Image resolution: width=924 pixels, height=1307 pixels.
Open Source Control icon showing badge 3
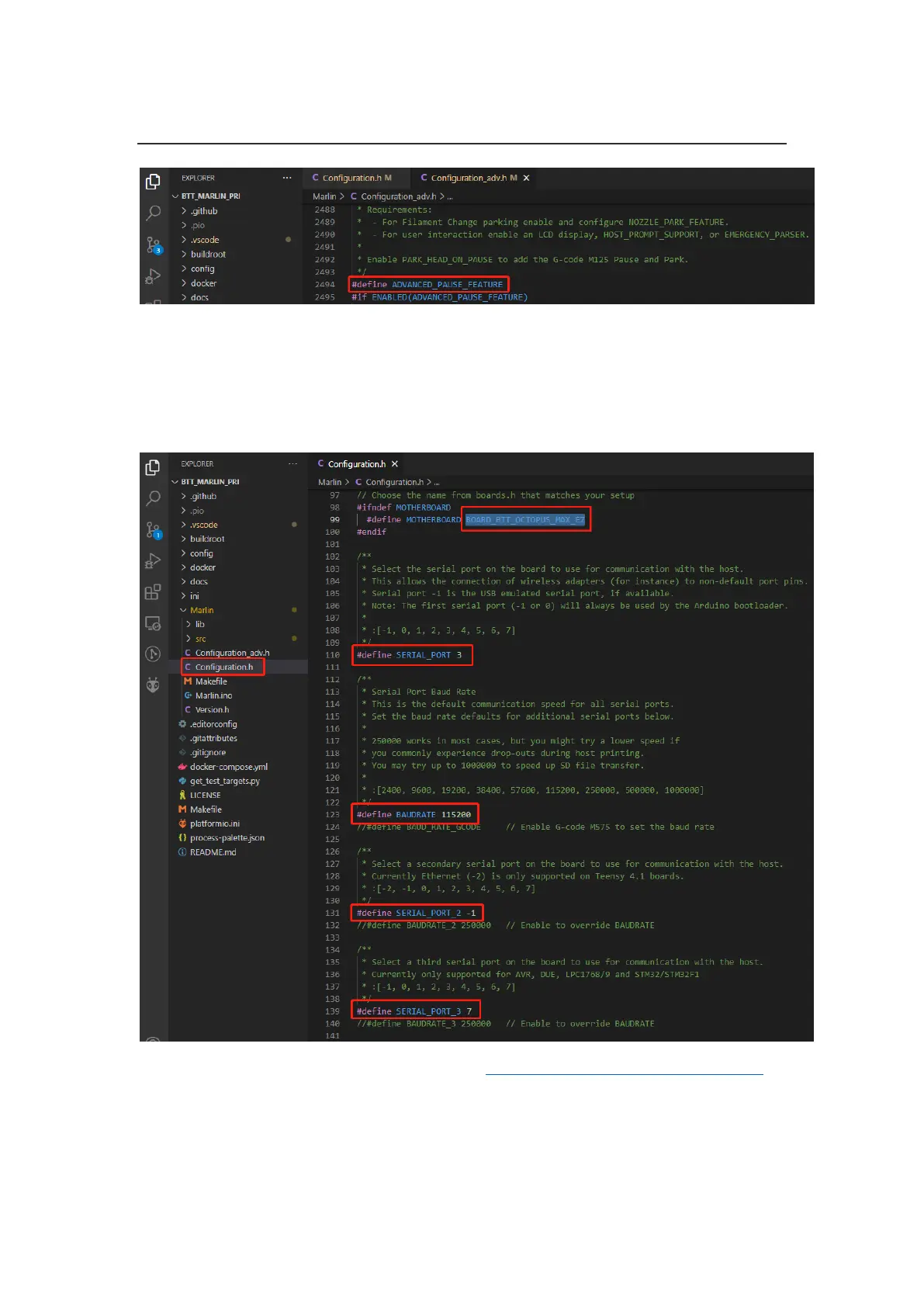pos(154,245)
